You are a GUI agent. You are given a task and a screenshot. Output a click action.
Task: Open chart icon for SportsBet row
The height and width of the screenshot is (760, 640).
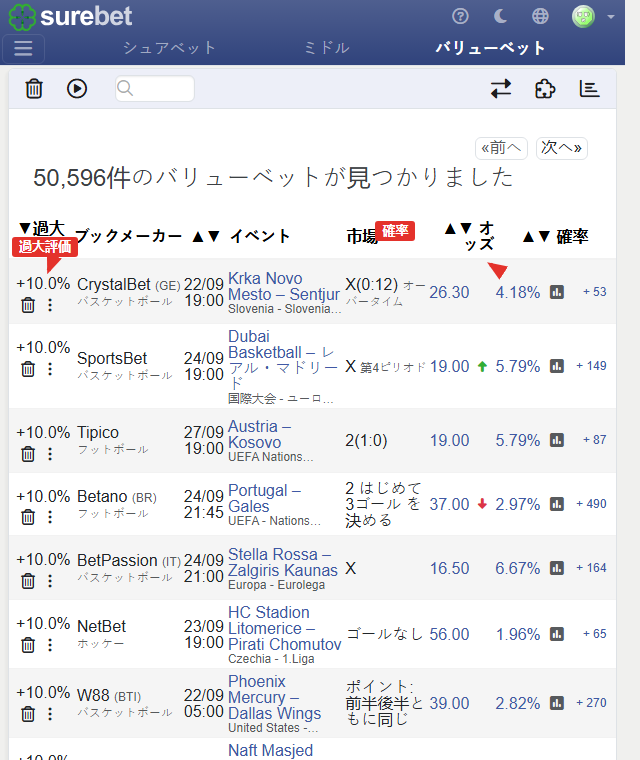tap(557, 366)
